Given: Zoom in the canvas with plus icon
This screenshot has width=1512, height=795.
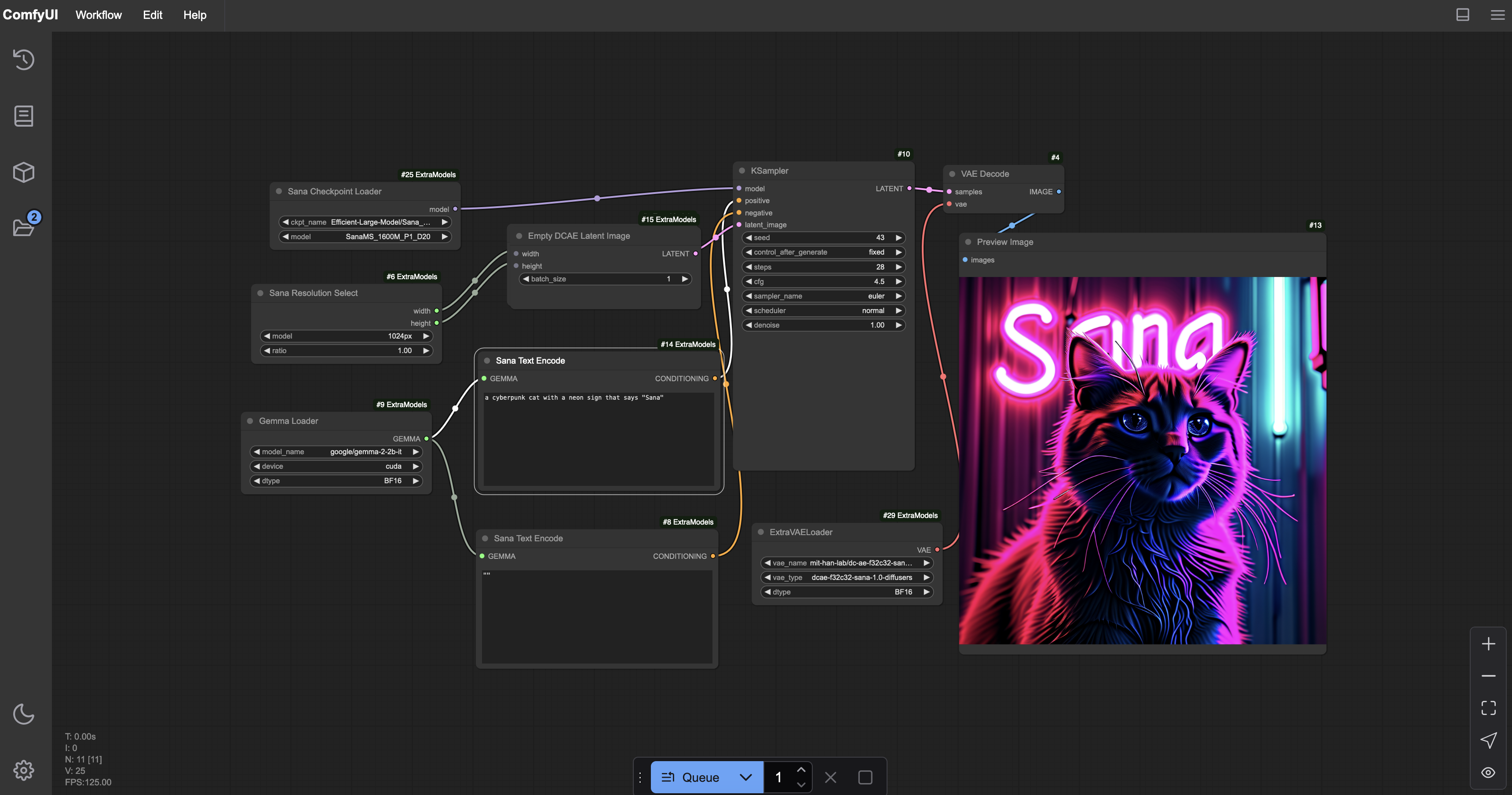Looking at the screenshot, I should (1489, 644).
